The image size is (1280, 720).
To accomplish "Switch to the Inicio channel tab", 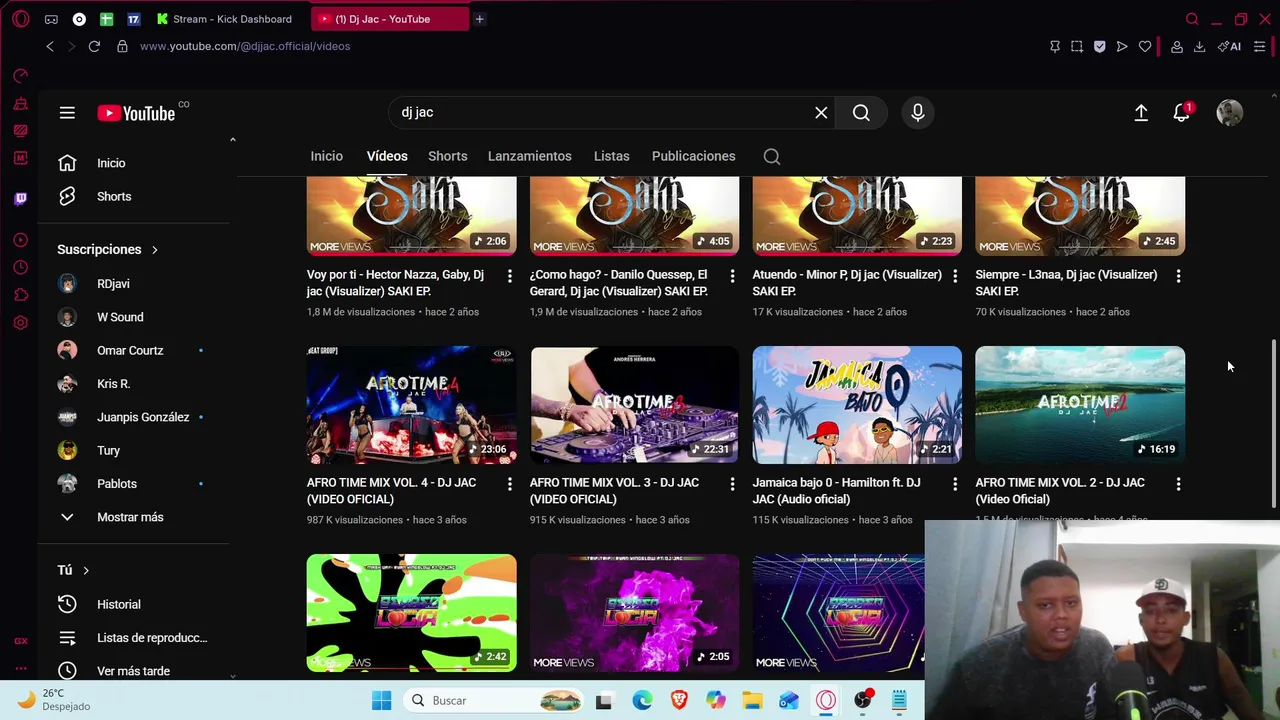I will (326, 156).
